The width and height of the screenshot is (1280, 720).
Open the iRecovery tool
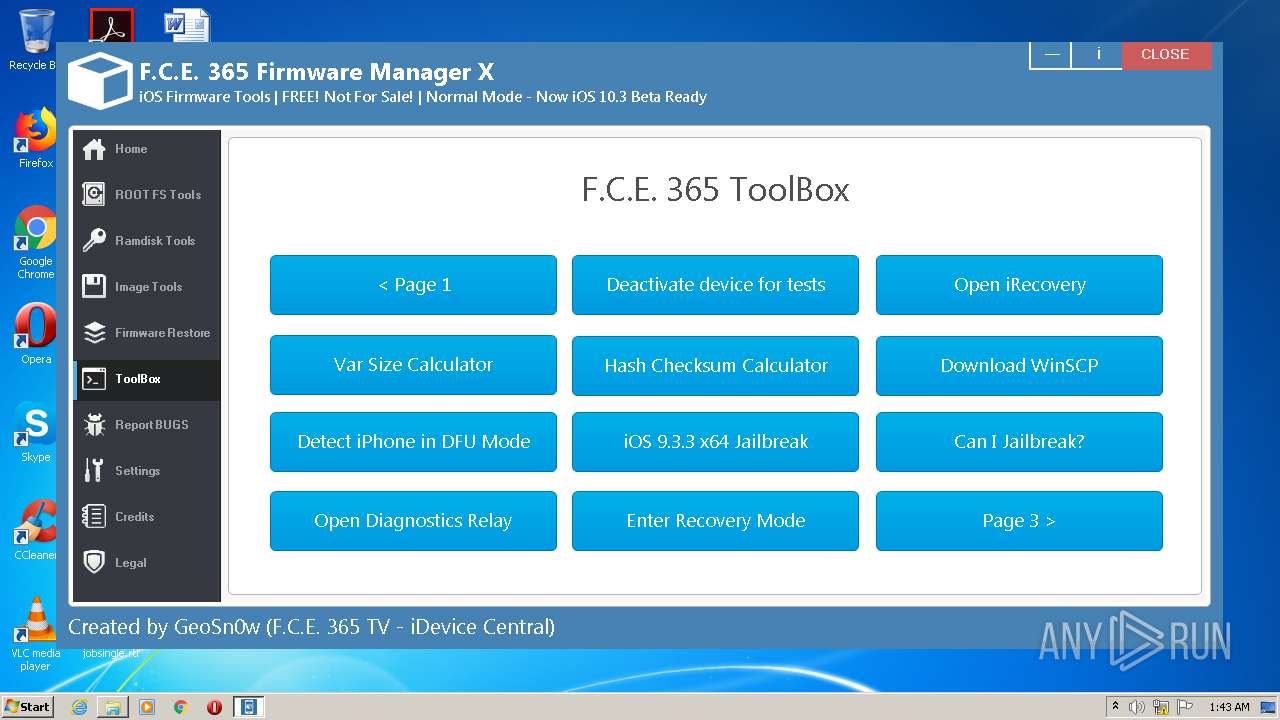[1019, 285]
